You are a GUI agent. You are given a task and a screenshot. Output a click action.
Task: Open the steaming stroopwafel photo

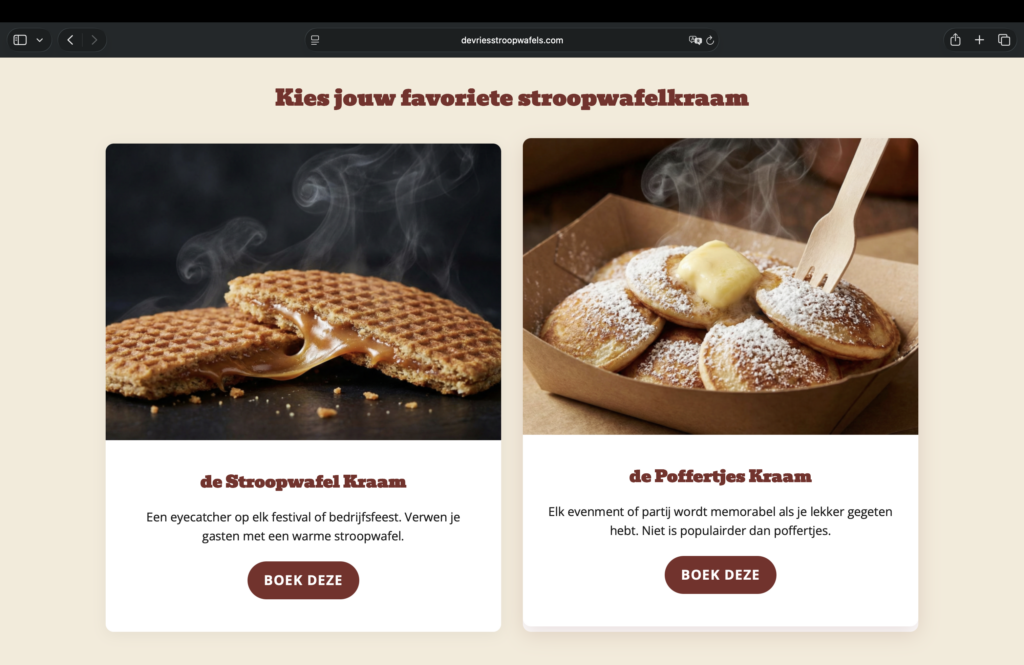pos(304,291)
